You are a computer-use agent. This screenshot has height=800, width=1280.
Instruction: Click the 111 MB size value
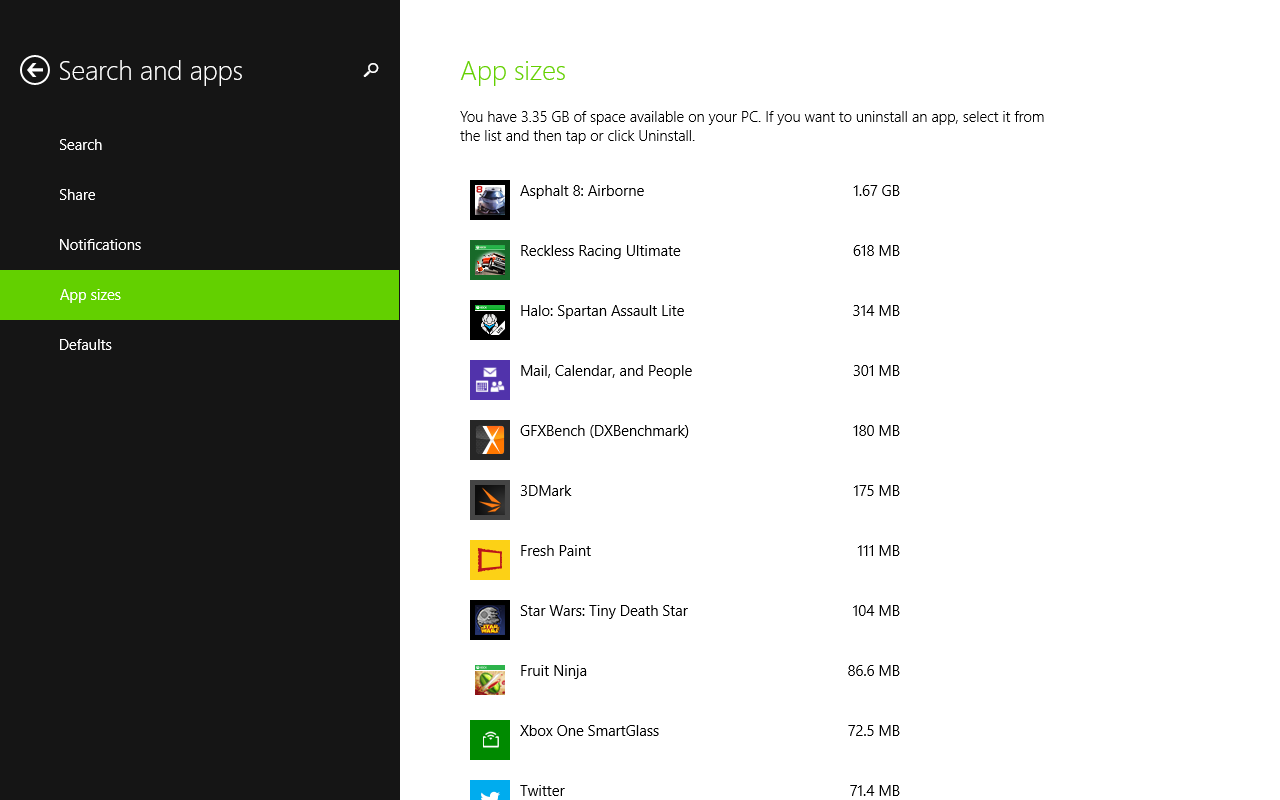click(x=878, y=551)
